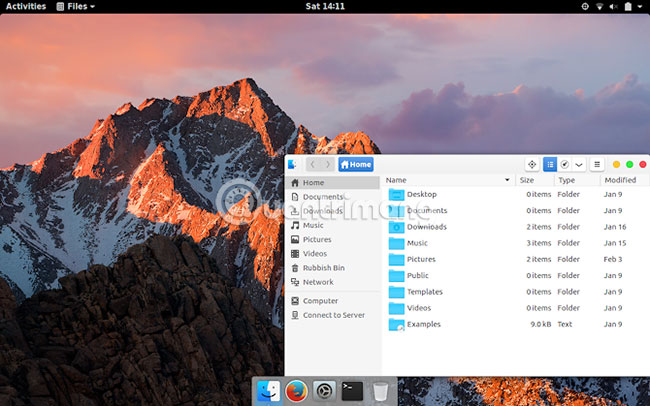
Task: Click the Home path button
Action: point(356,164)
